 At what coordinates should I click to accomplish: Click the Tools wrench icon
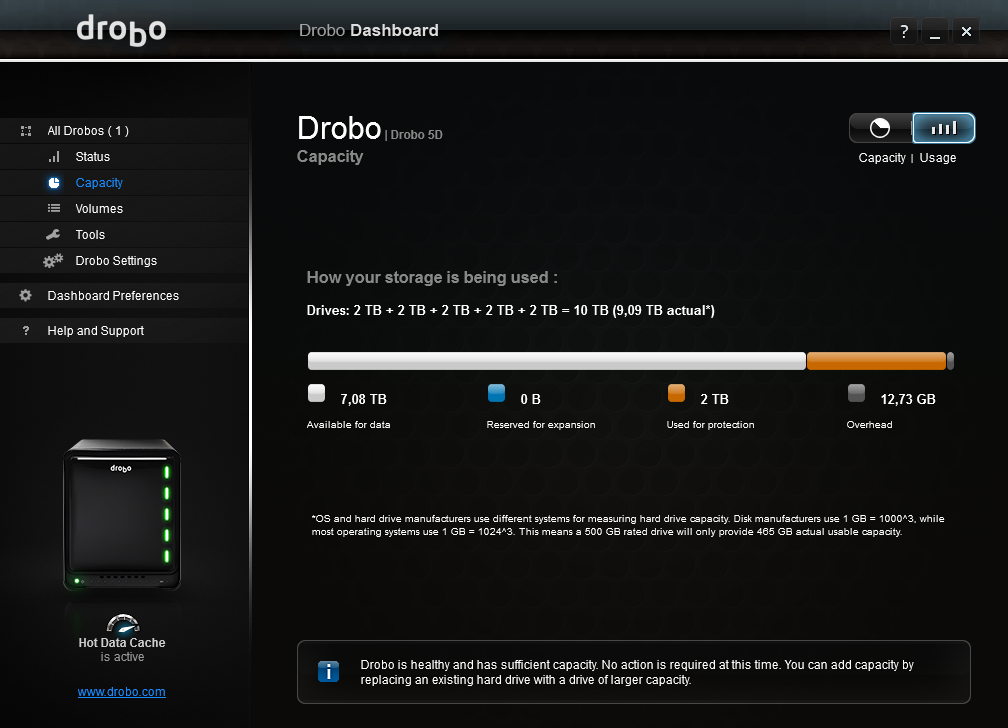(x=54, y=235)
